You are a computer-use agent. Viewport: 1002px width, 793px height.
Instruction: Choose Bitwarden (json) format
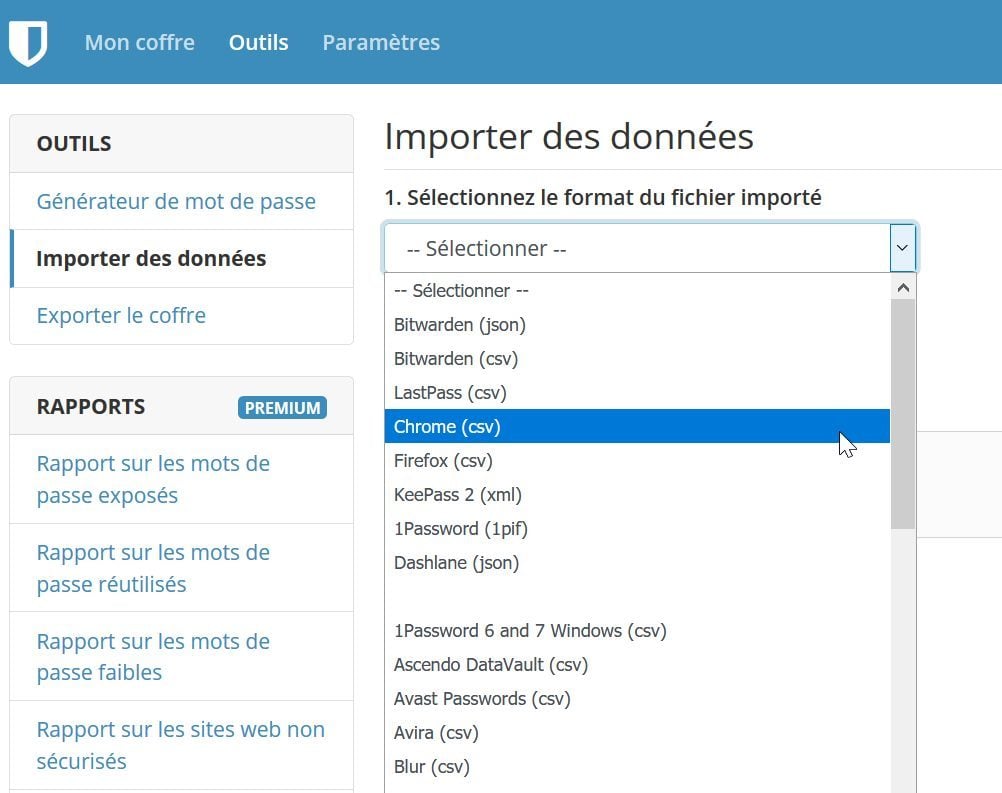tap(637, 325)
